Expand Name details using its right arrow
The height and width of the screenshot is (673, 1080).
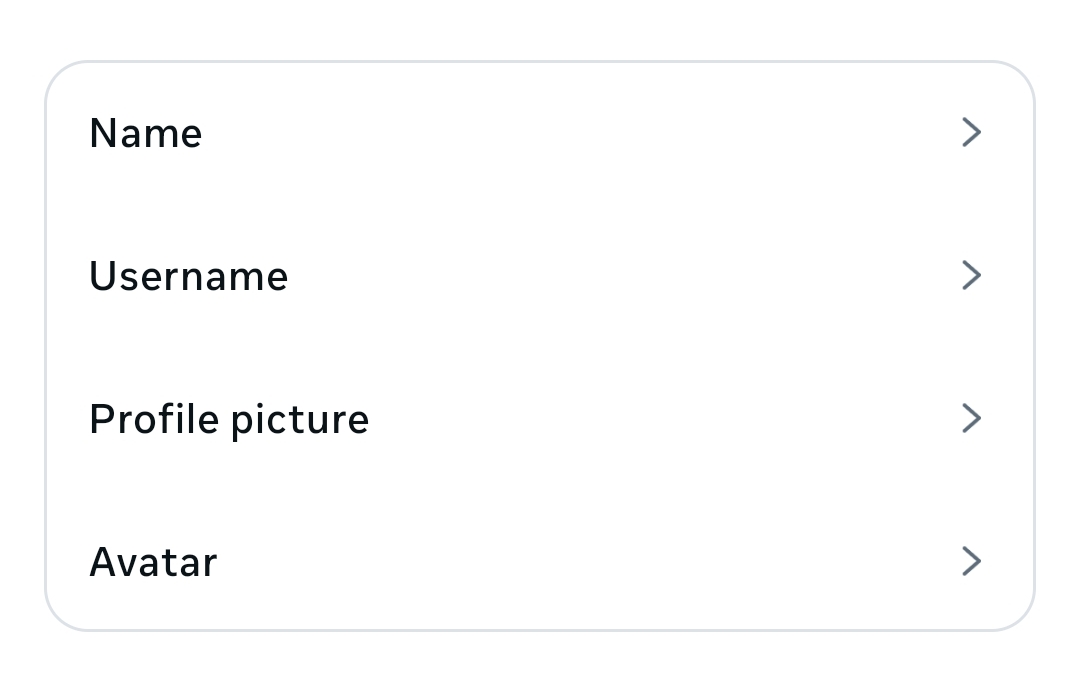[x=971, y=132]
